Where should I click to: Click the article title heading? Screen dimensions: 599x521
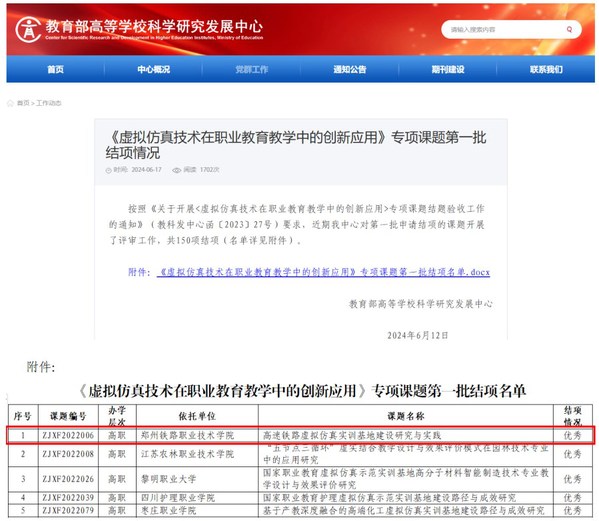click(x=296, y=145)
